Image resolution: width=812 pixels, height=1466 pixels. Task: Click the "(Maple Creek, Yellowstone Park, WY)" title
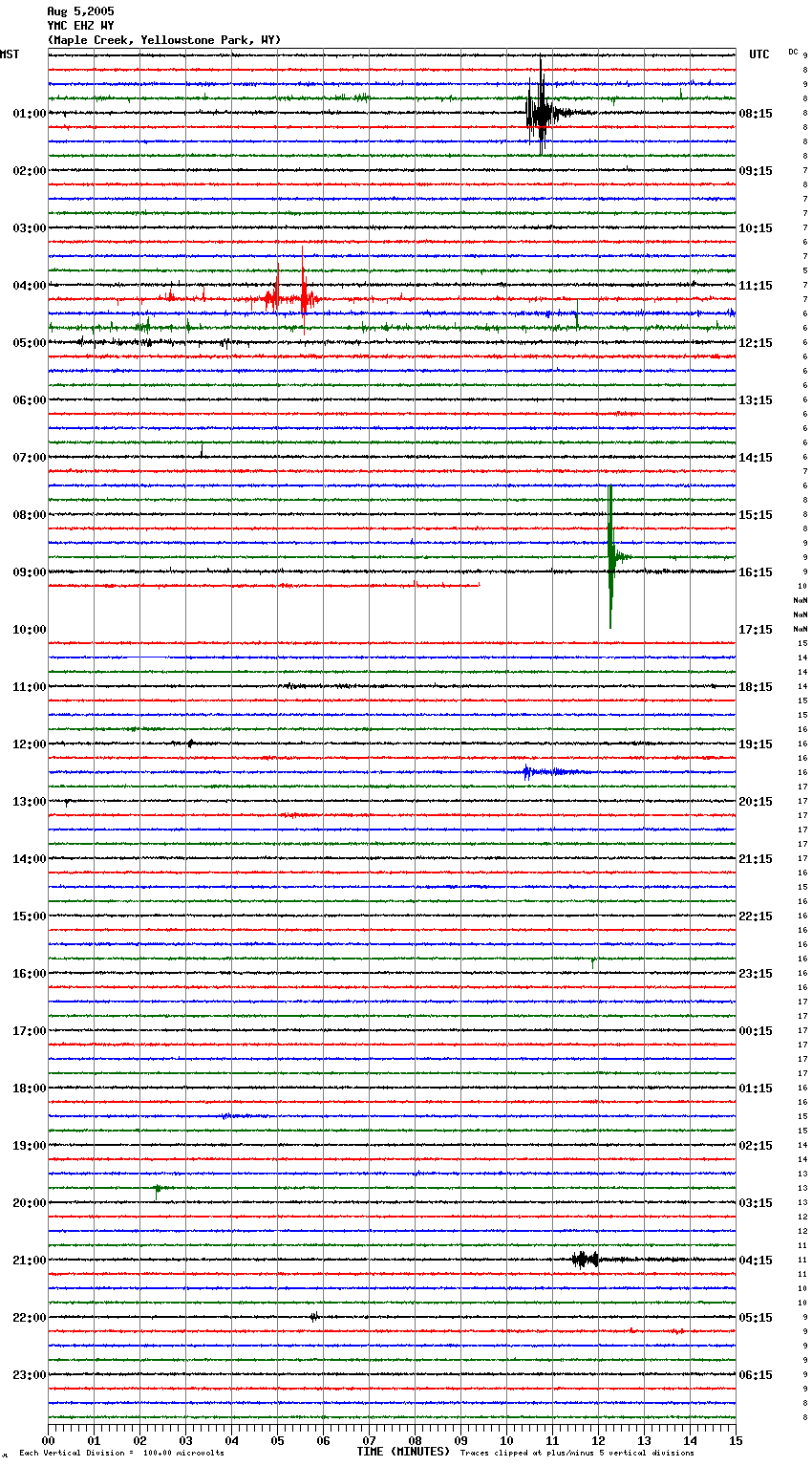[164, 40]
